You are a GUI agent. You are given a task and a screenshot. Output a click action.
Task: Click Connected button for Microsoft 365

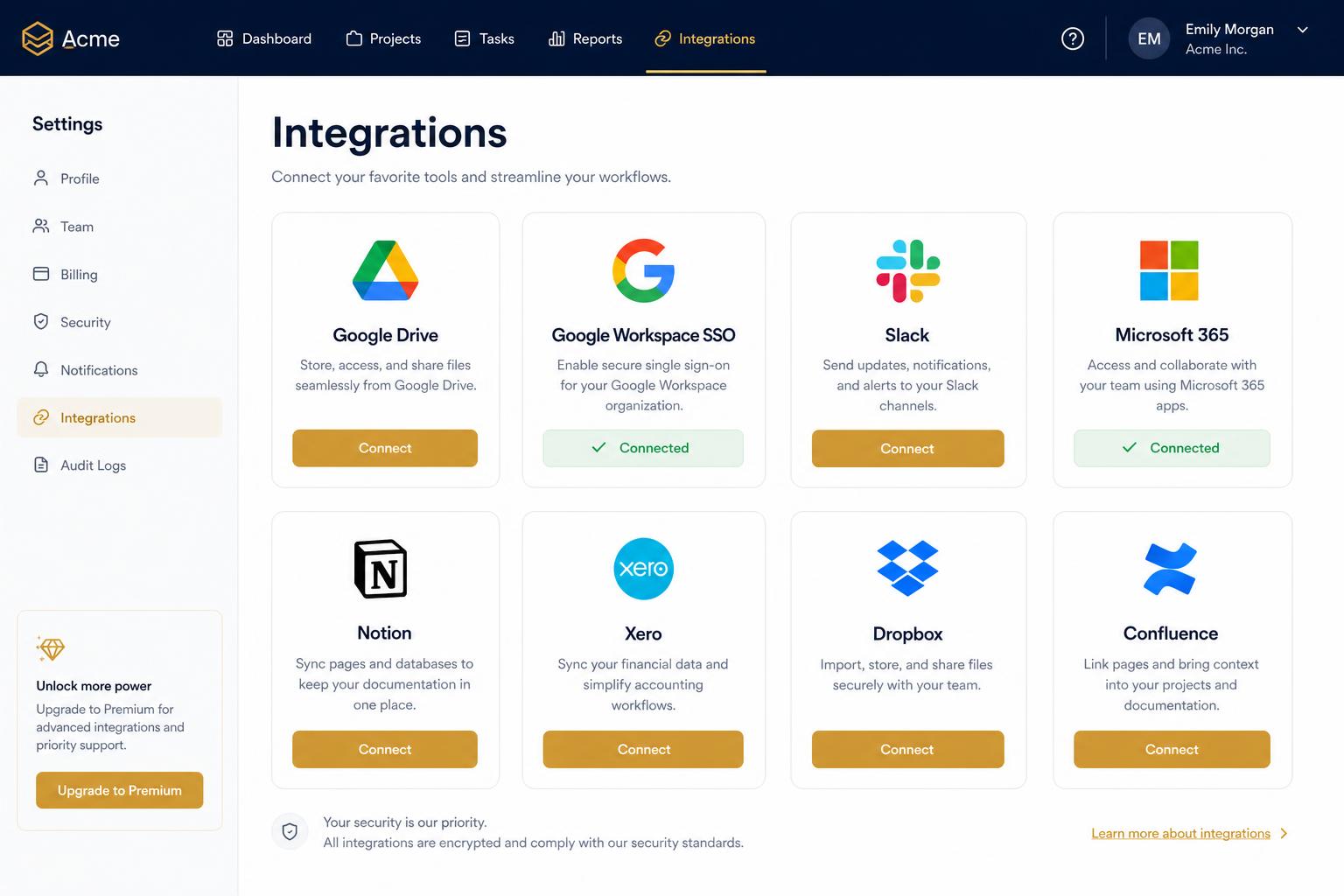pos(1172,448)
